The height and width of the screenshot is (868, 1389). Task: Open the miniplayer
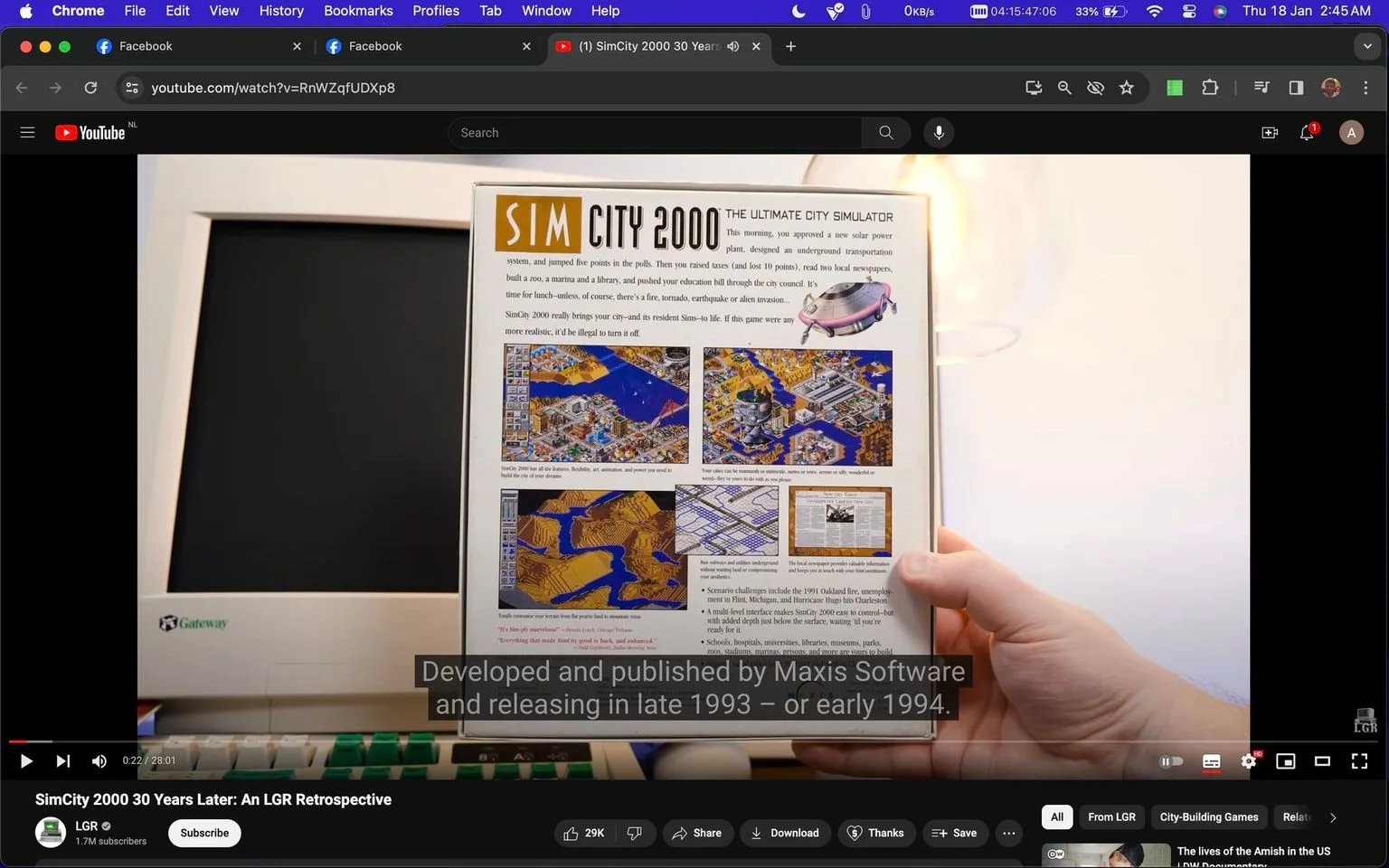pos(1285,761)
